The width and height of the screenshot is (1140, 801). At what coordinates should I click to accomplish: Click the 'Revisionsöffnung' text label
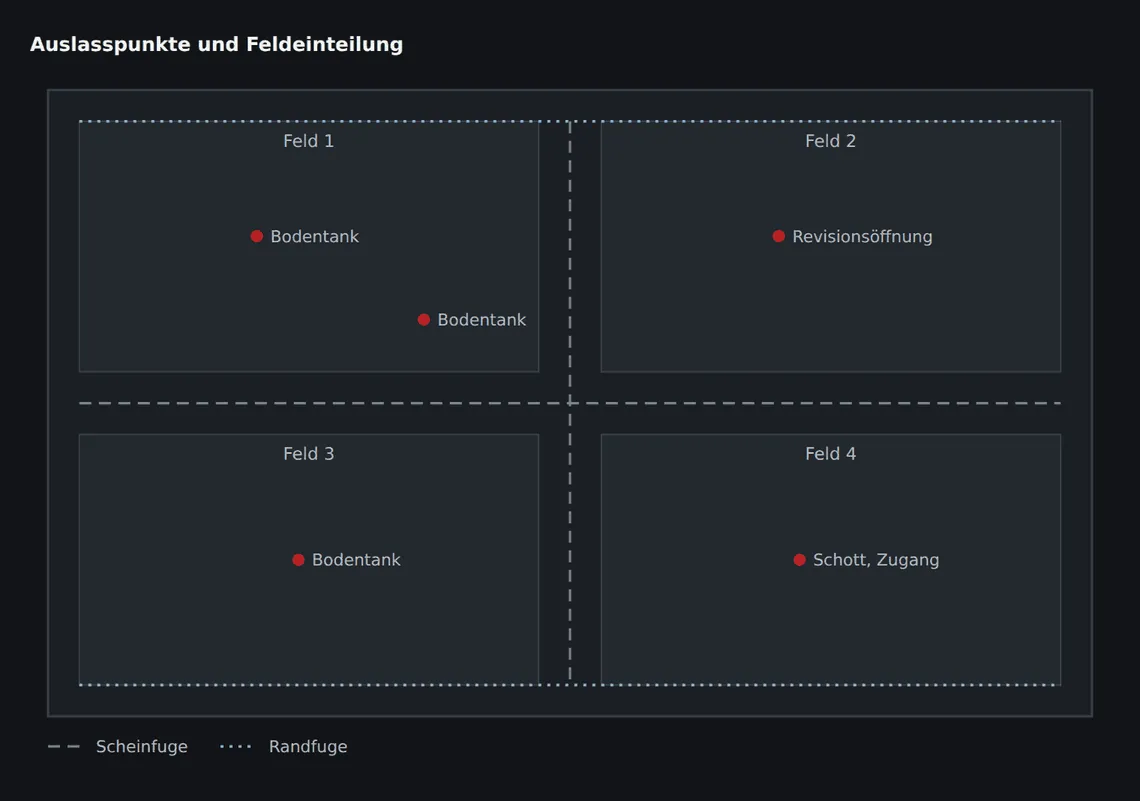coord(862,237)
